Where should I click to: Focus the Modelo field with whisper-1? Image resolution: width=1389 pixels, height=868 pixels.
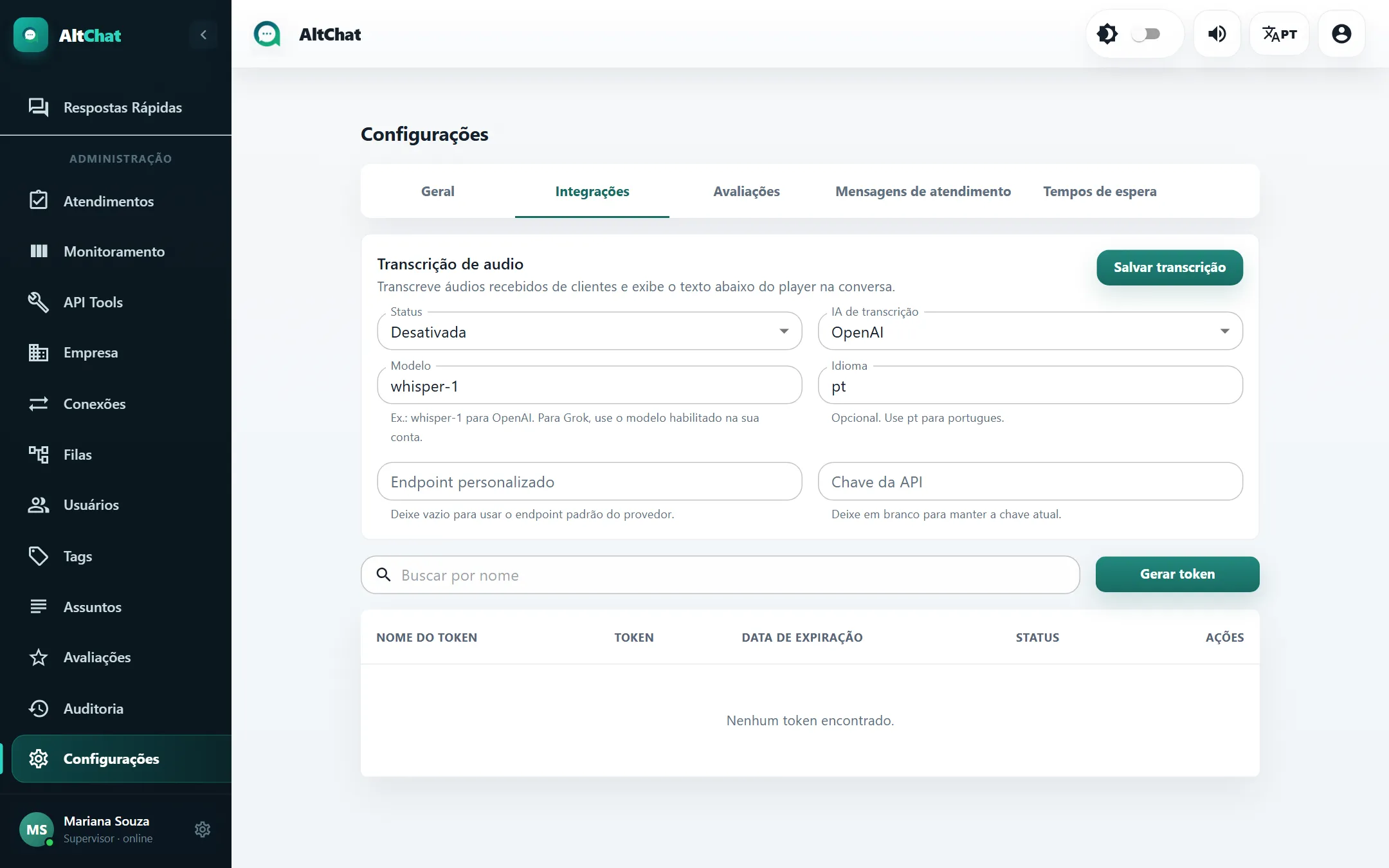pos(590,385)
